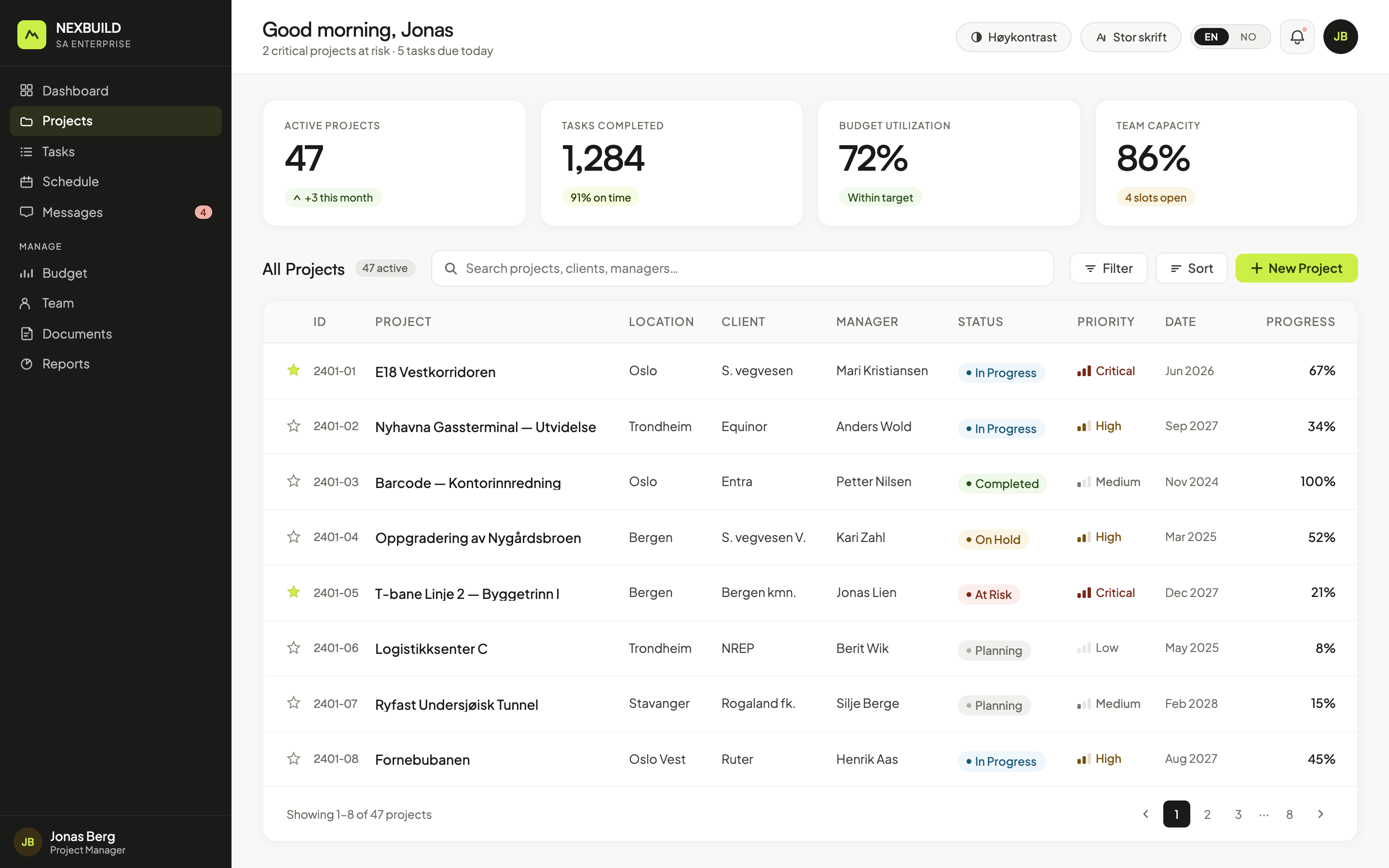Sort by the Date column header

[x=1181, y=322]
